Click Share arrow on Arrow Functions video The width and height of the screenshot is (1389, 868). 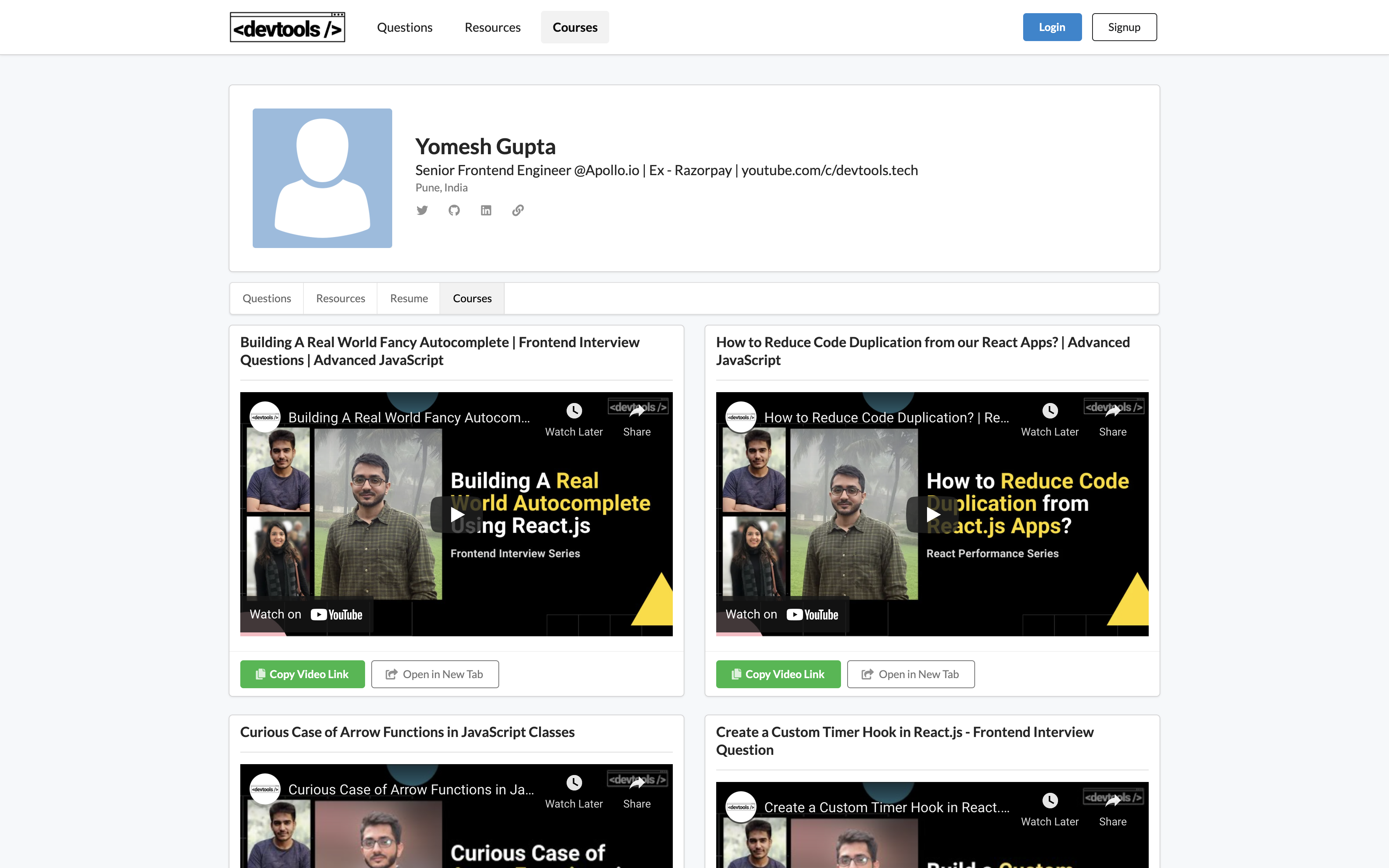click(636, 783)
